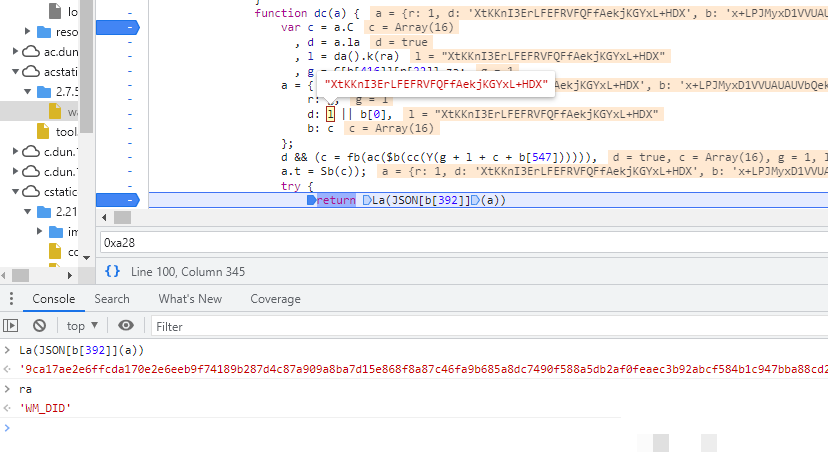
Task: Open the top JavaScript context dropdown
Action: tap(82, 326)
